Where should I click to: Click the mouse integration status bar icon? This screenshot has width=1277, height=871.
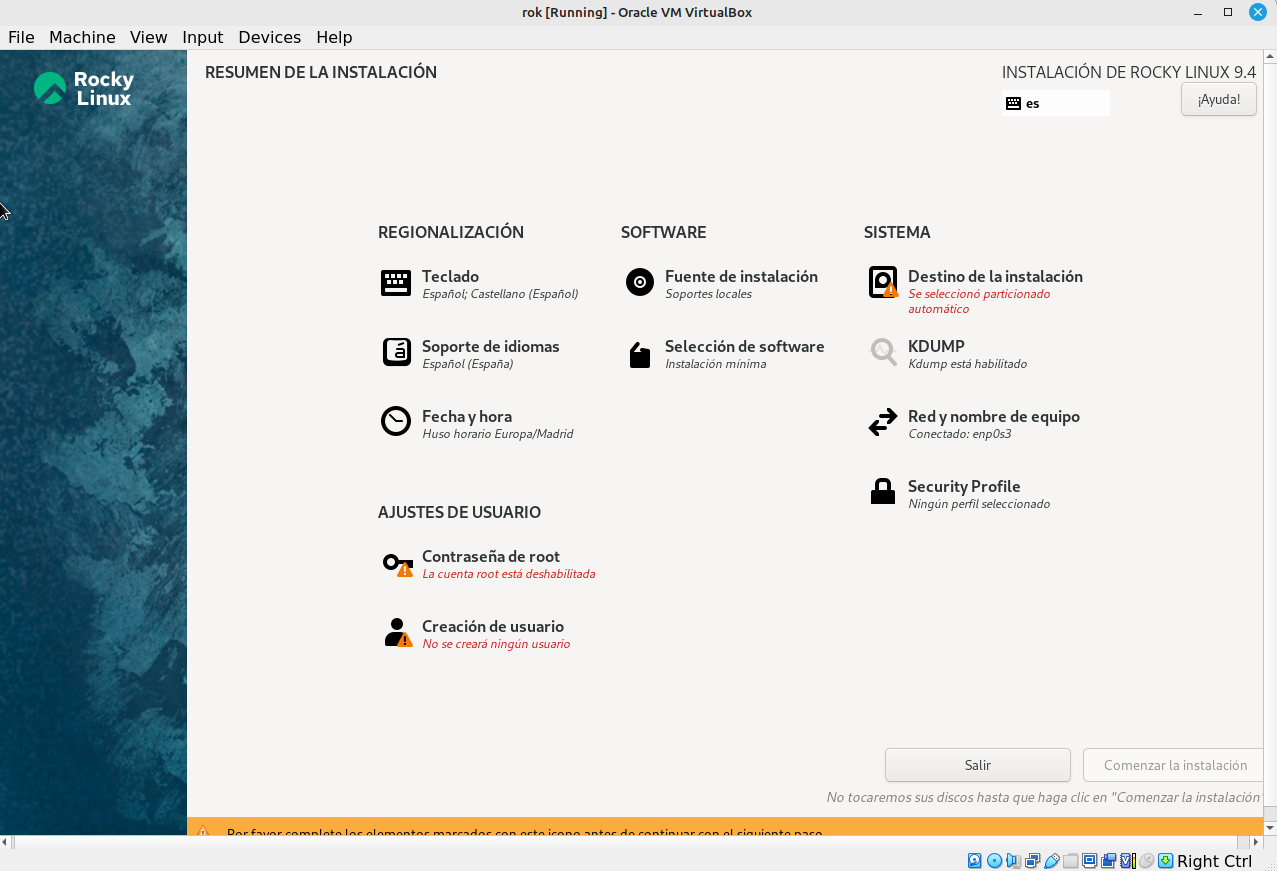(x=1146, y=861)
